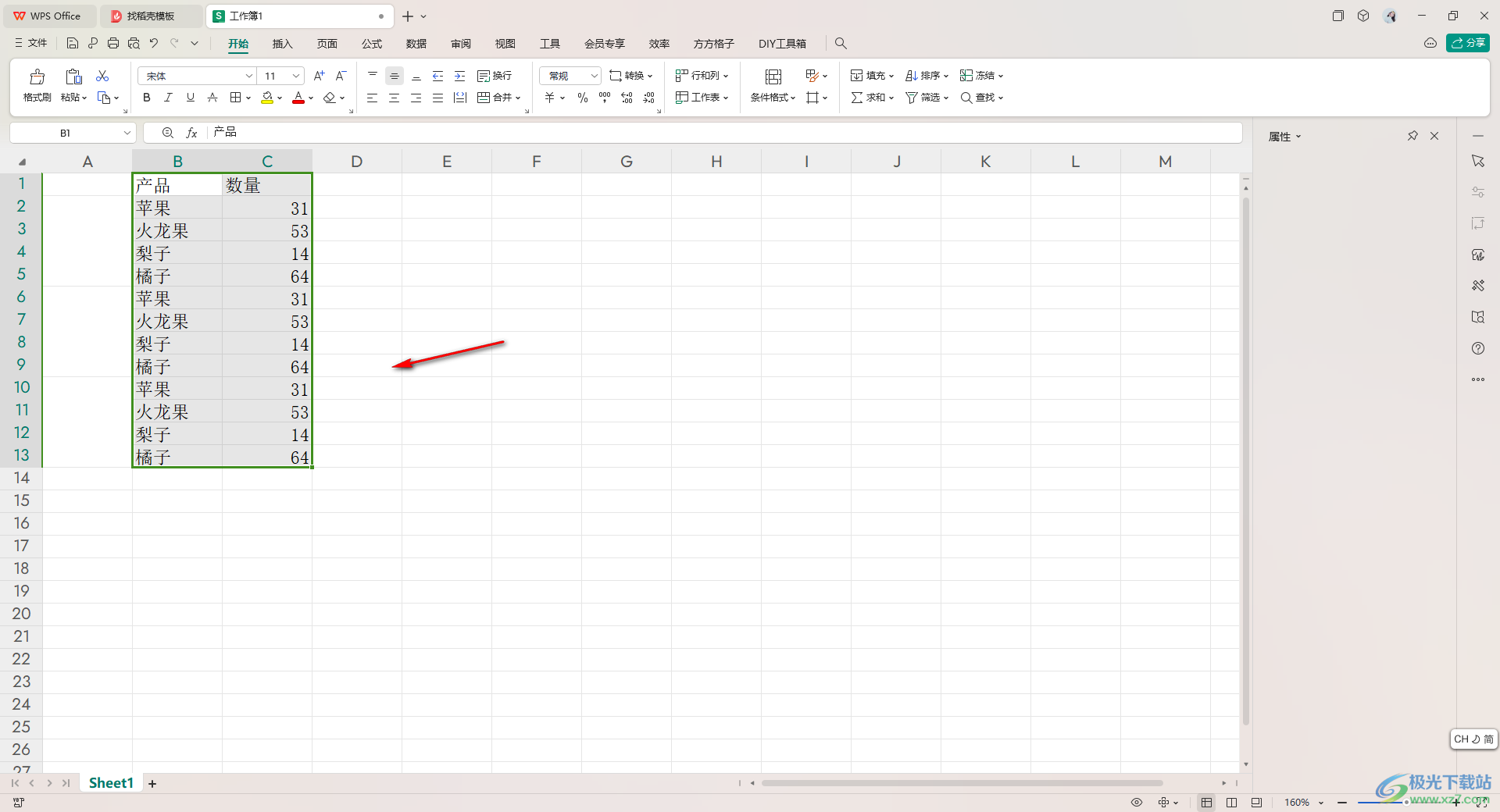Toggle Underline formatting
Screen dimensions: 1500x812
190,98
